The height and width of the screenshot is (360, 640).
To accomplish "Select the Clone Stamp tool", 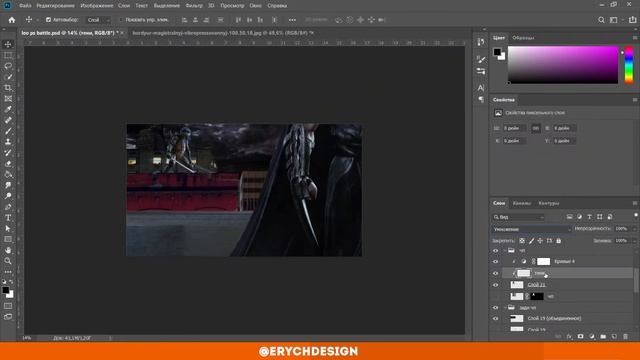I will tap(8, 142).
